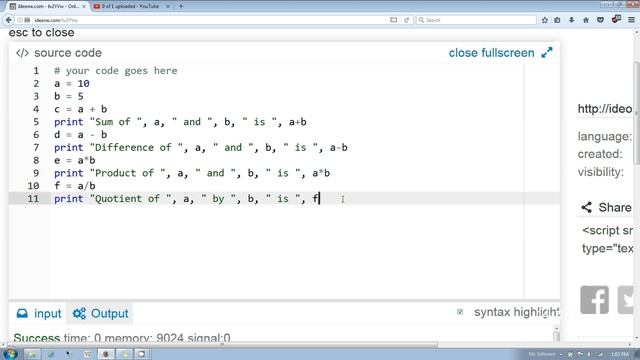Click the line printing "Difference of"
This screenshot has width=640, height=360.
pos(201,147)
